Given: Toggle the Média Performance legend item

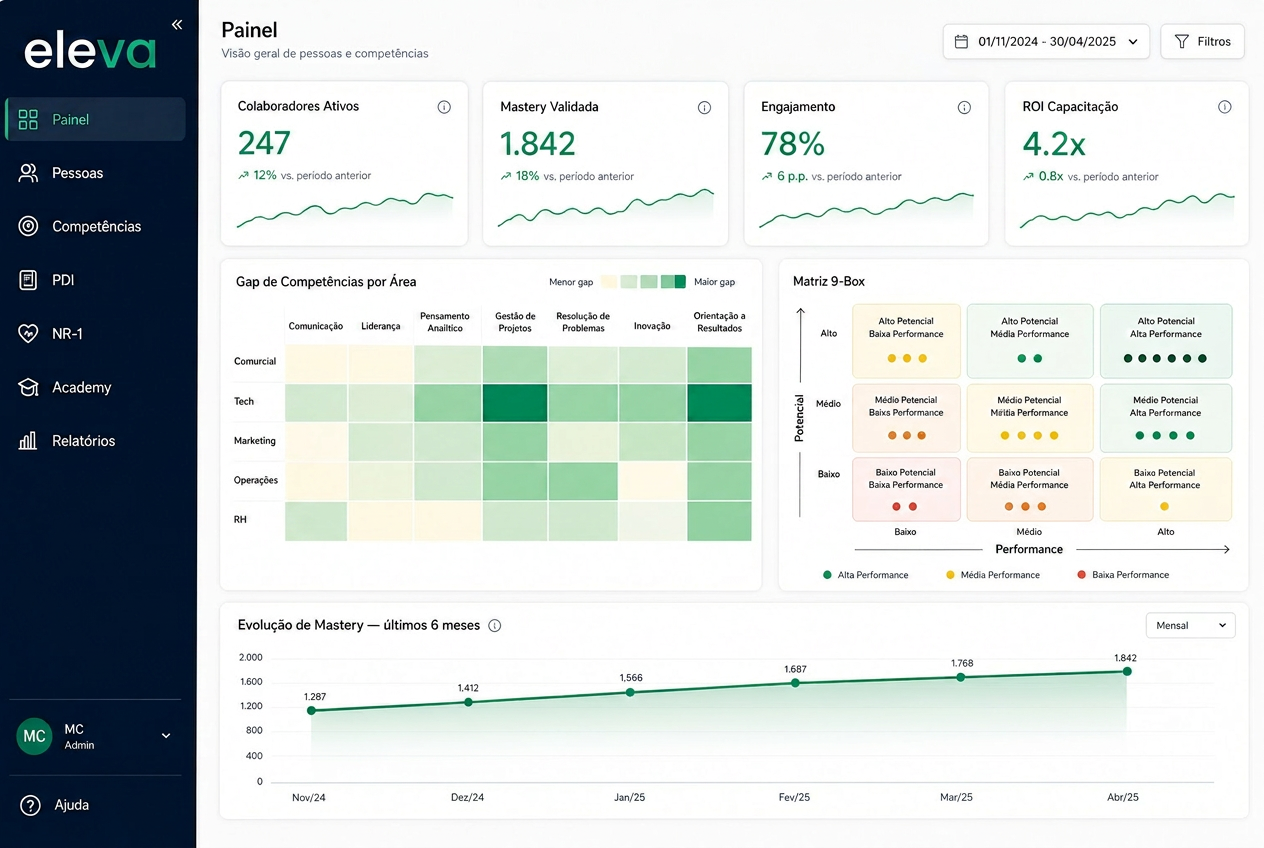Looking at the screenshot, I should pyautogui.click(x=992, y=575).
